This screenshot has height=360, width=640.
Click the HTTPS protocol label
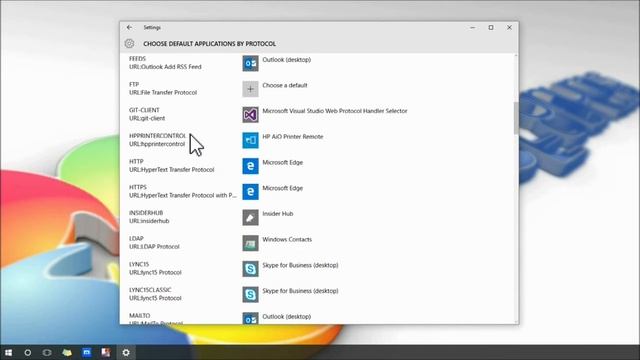(x=138, y=187)
